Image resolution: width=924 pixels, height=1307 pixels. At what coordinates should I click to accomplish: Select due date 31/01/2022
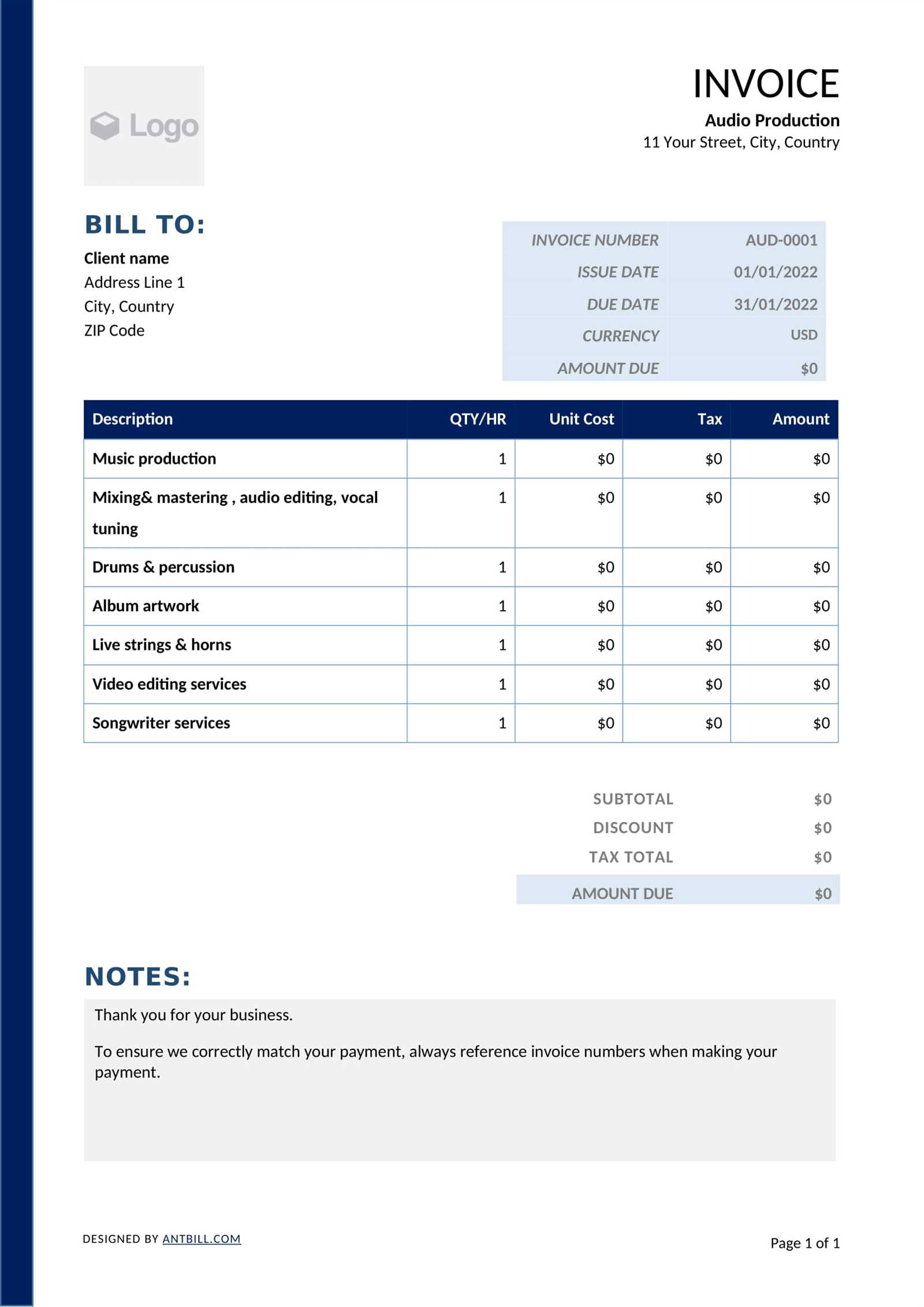(776, 305)
